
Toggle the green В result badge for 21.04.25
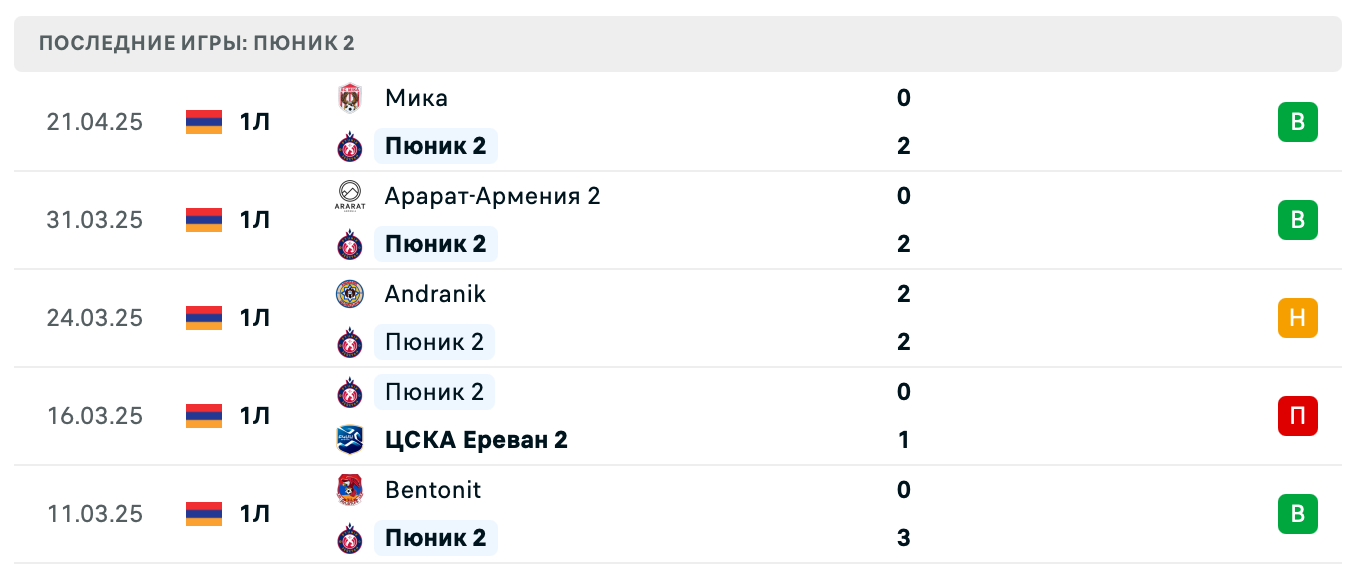tap(1298, 122)
